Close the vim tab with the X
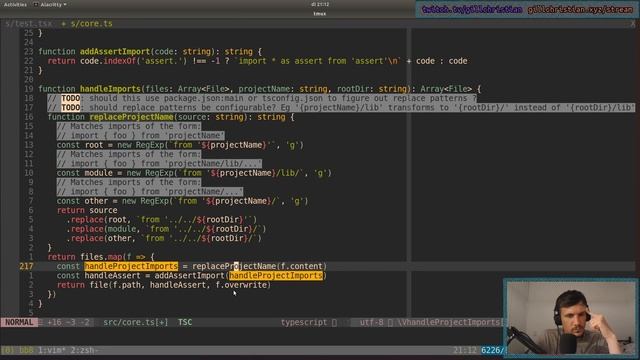Viewport: 640px width, 360px height. pos(633,24)
